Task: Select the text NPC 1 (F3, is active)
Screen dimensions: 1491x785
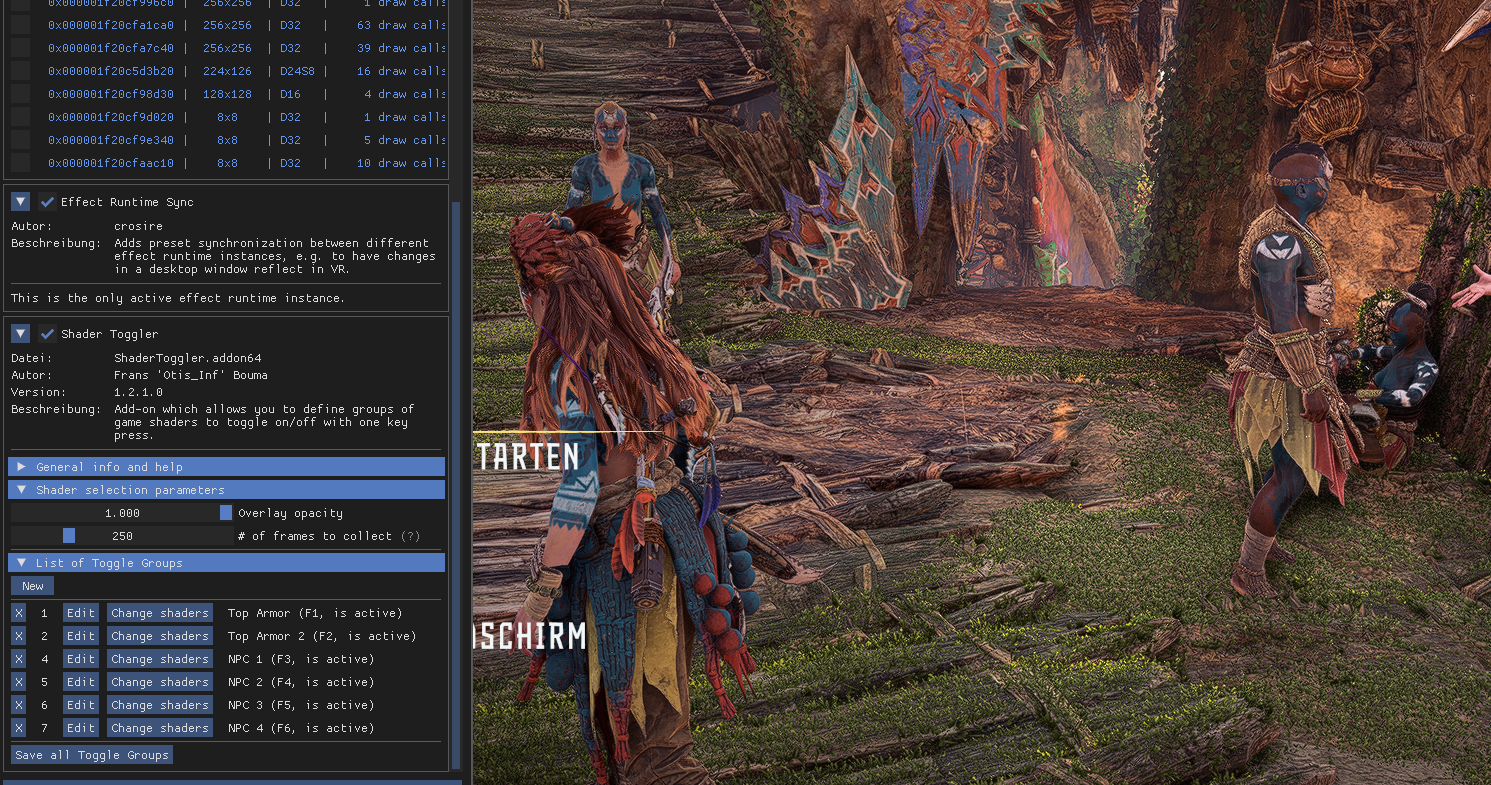Action: point(301,659)
